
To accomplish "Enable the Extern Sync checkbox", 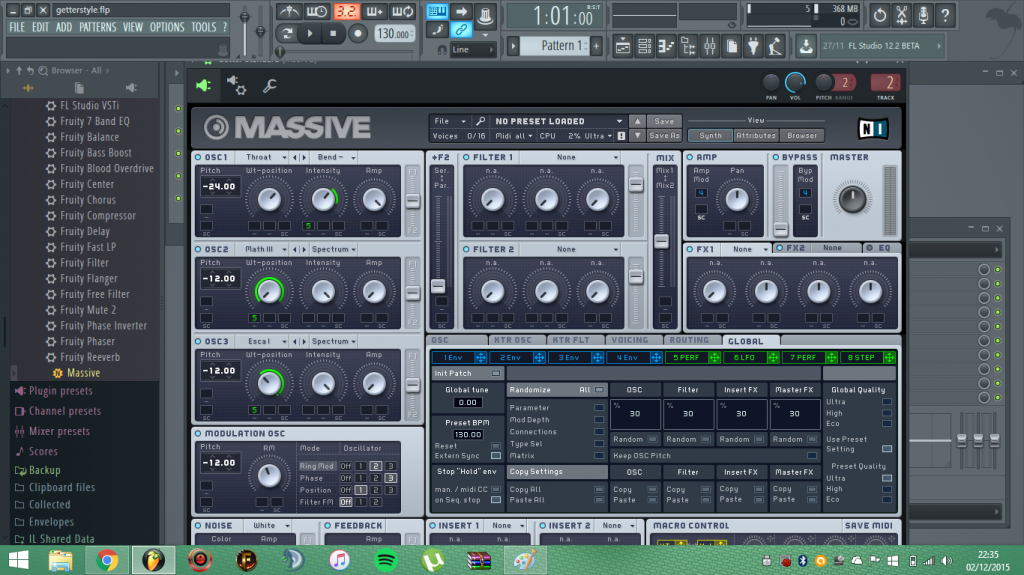I will coord(496,456).
